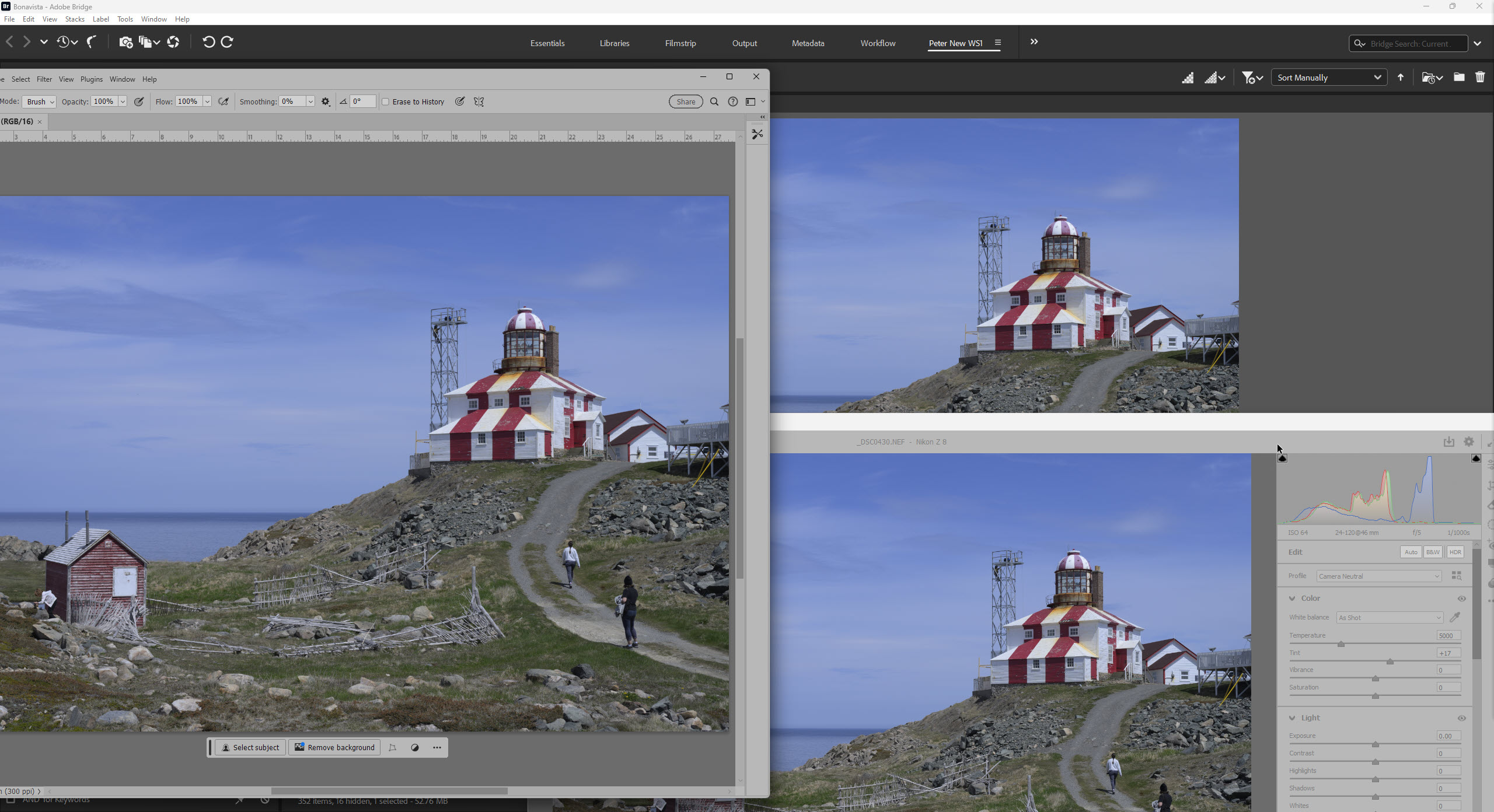Collapse the Light section chevron
1494x812 pixels.
[x=1292, y=718]
